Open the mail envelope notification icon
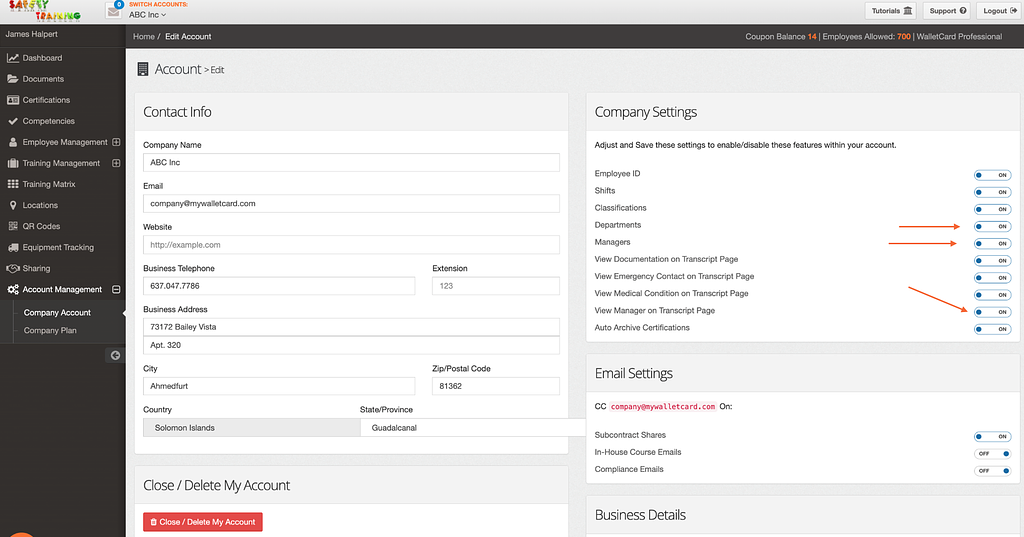 (x=114, y=11)
